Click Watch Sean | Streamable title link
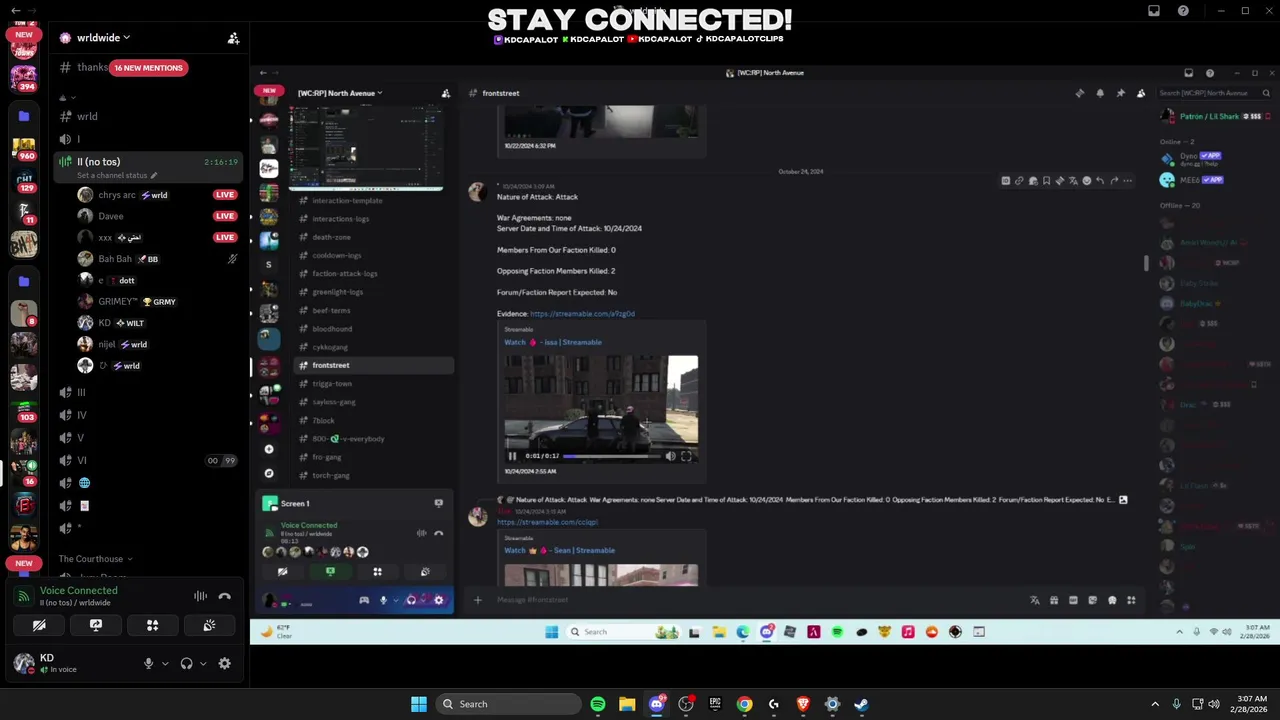Screen dimensions: 1280x720 [x=559, y=550]
